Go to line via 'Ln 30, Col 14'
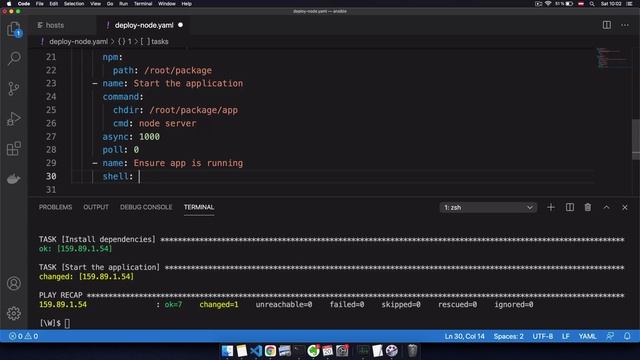Image resolution: width=640 pixels, height=360 pixels. pyautogui.click(x=464, y=336)
